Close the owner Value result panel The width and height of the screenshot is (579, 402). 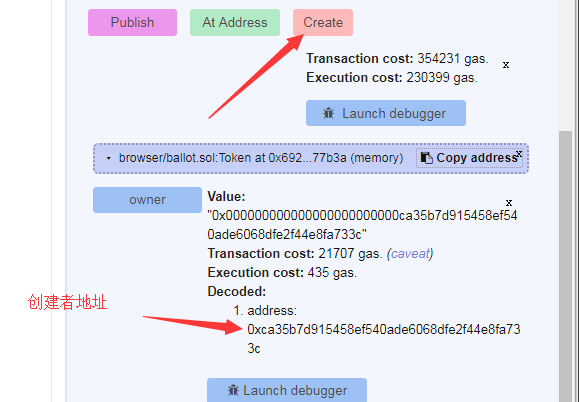[x=509, y=203]
